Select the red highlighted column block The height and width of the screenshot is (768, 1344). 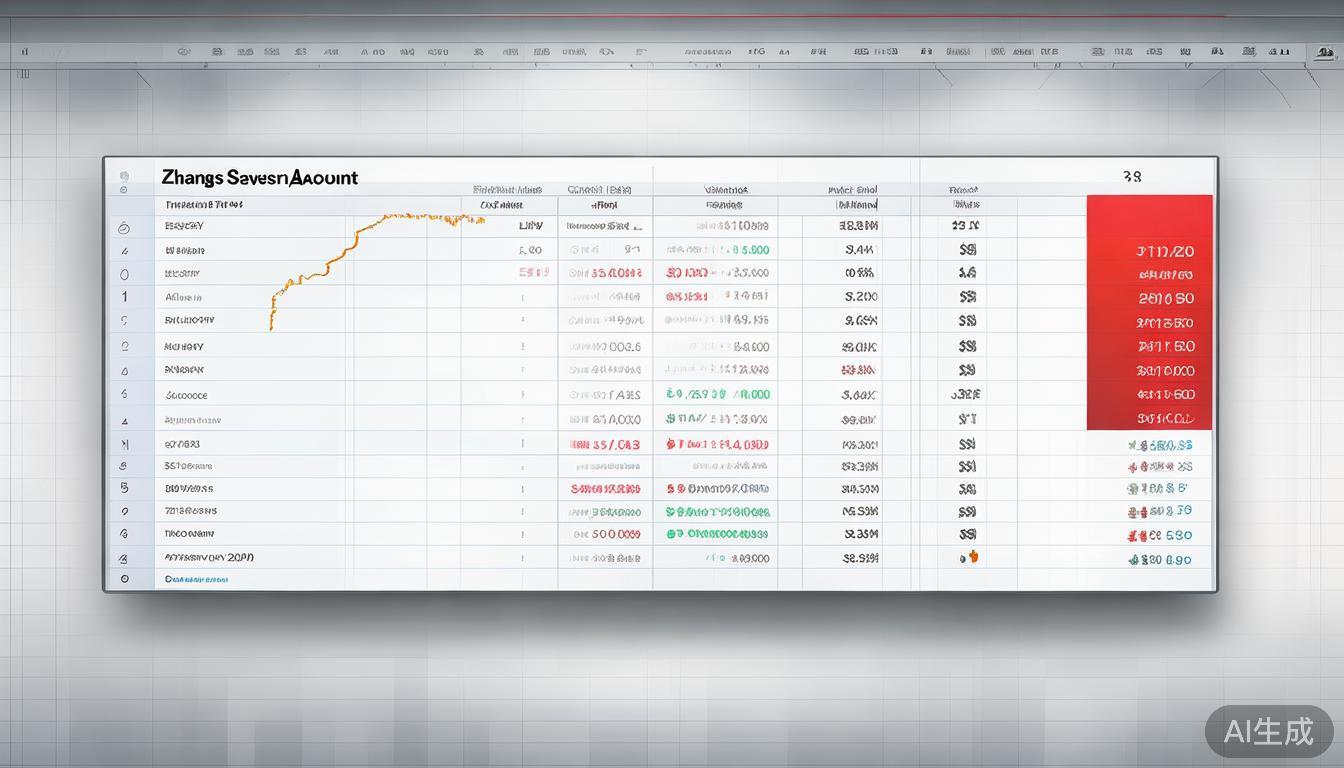(1148, 312)
